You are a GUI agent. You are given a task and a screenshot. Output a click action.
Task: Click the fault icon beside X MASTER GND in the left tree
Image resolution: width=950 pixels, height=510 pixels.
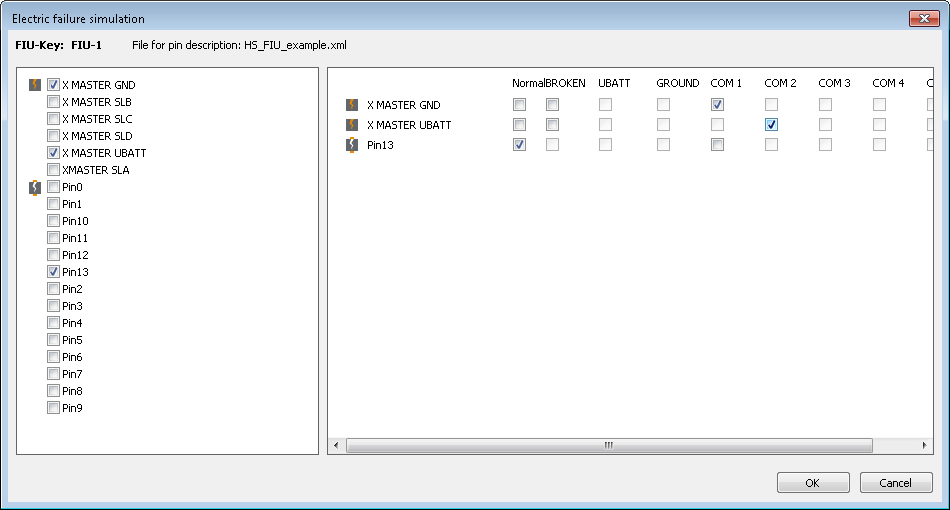click(x=35, y=85)
